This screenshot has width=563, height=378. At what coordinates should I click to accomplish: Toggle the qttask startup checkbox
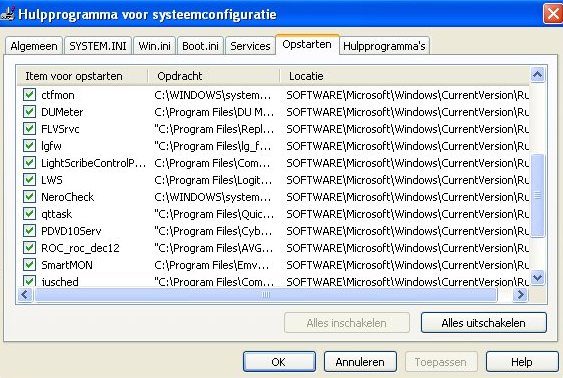pyautogui.click(x=29, y=214)
